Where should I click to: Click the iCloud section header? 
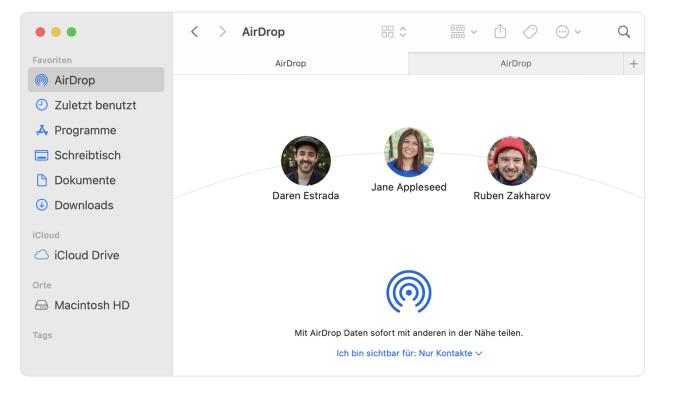coord(46,235)
